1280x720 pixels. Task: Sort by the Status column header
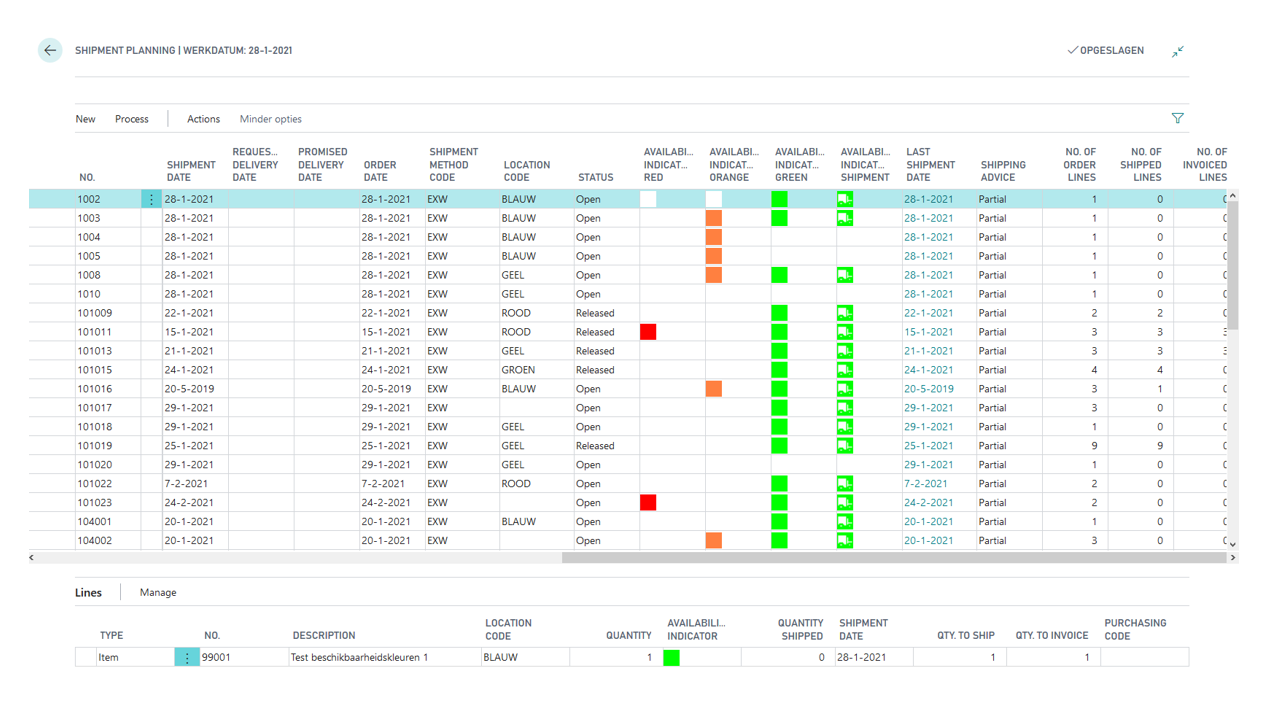(x=595, y=177)
